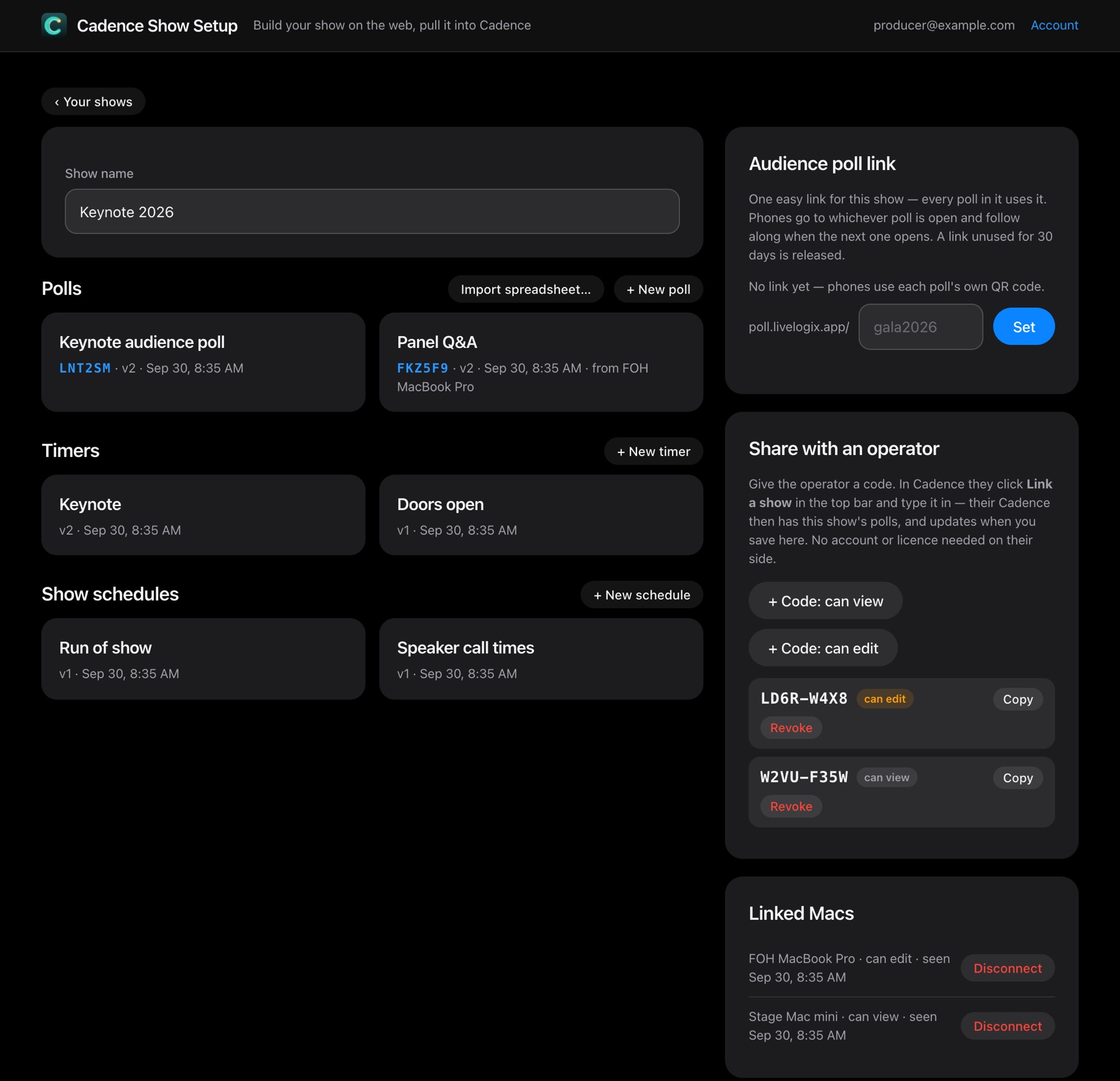Click Import spreadsheet button

pyautogui.click(x=526, y=289)
